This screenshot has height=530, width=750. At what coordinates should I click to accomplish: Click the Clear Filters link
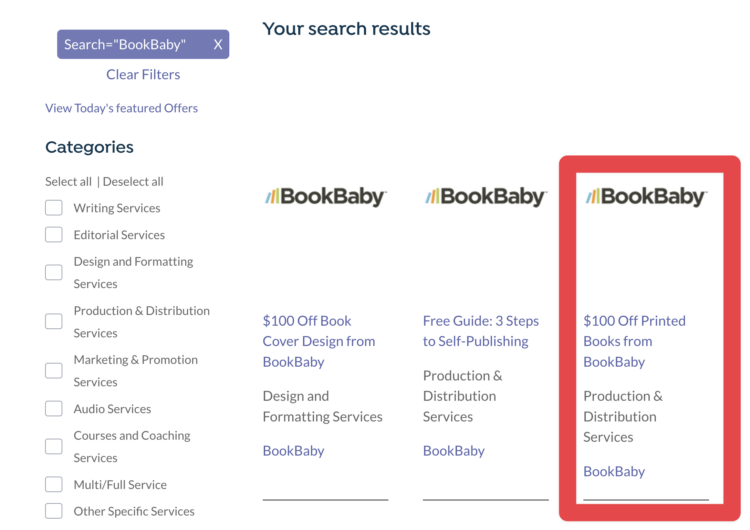(x=143, y=75)
